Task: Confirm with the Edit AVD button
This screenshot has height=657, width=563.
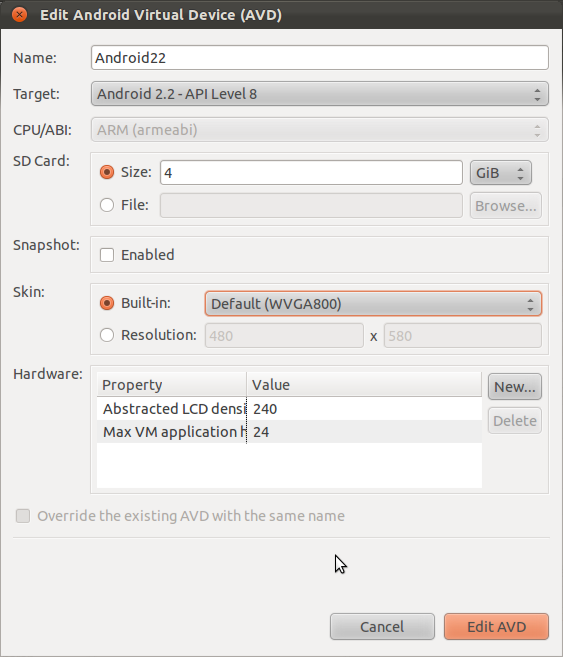Action: coord(496,627)
